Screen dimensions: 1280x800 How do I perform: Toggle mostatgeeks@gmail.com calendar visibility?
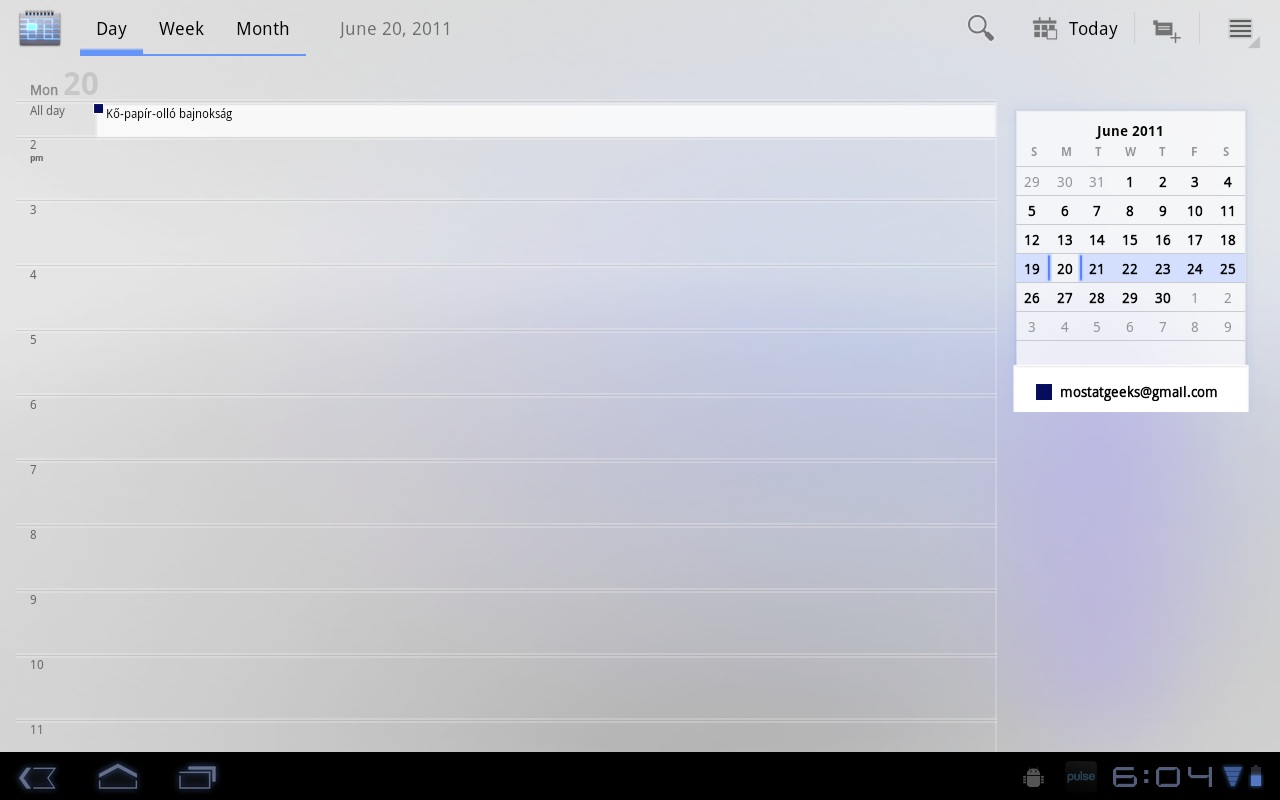tap(1138, 392)
